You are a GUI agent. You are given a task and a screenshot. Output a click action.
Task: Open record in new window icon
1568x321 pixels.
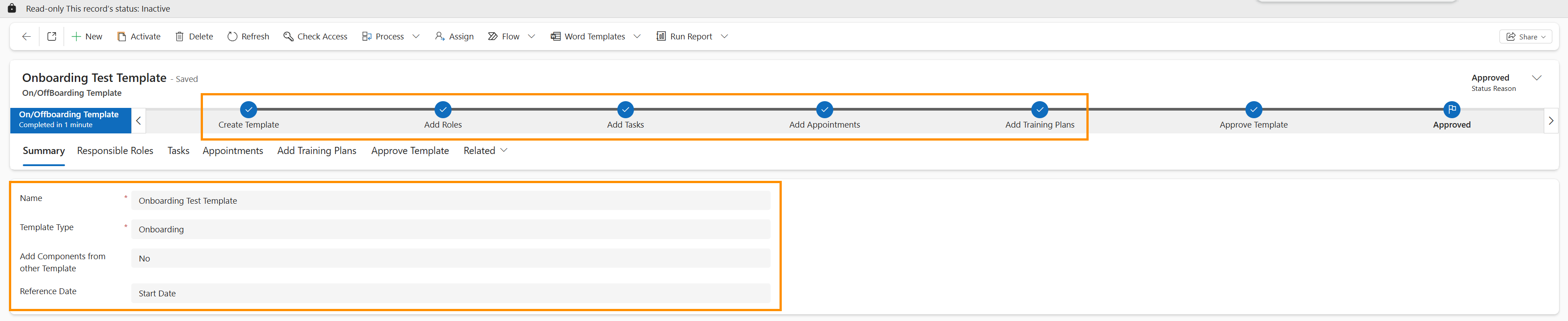[x=52, y=36]
